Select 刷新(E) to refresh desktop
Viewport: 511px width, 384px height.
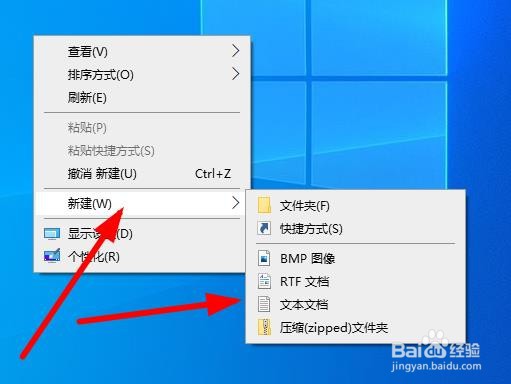tap(142, 98)
